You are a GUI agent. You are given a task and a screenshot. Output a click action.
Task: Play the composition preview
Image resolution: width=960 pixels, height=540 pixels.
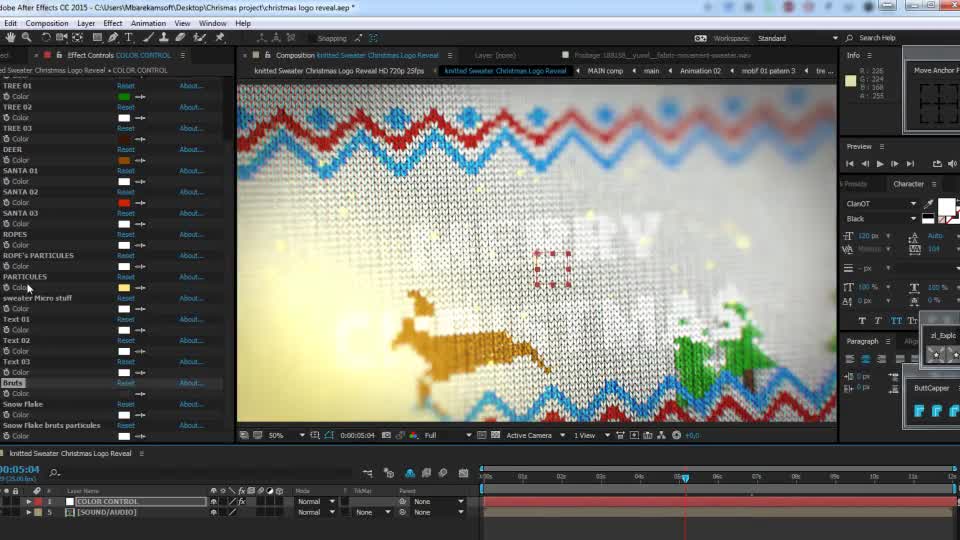pos(880,163)
